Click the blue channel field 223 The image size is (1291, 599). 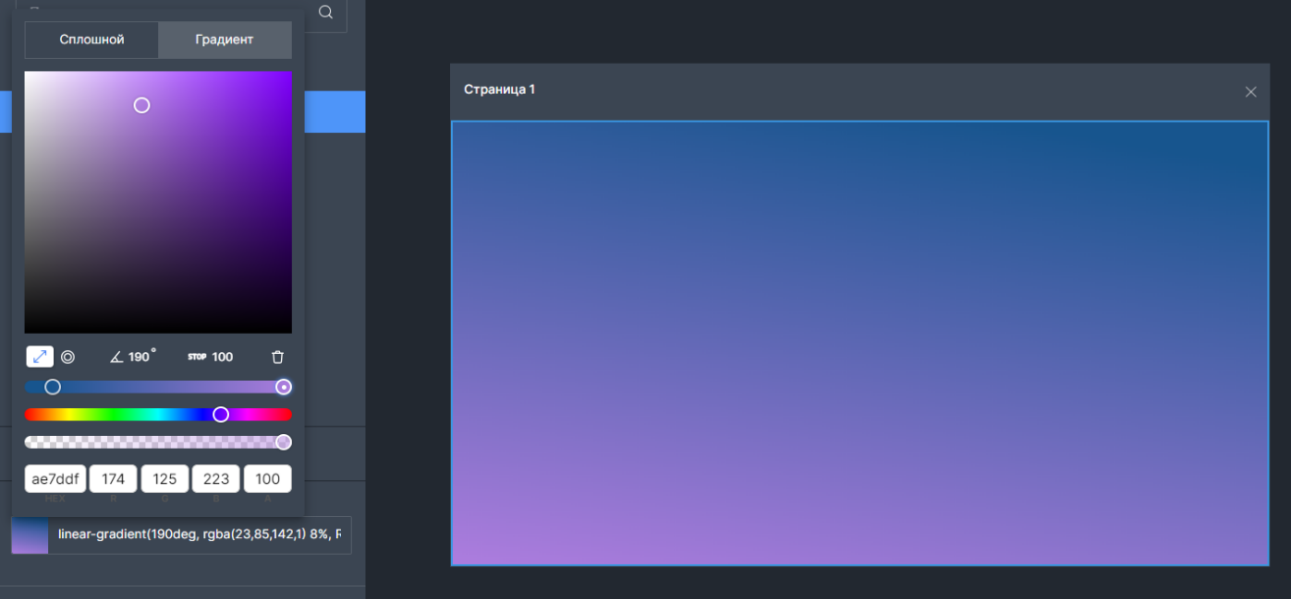(x=216, y=479)
